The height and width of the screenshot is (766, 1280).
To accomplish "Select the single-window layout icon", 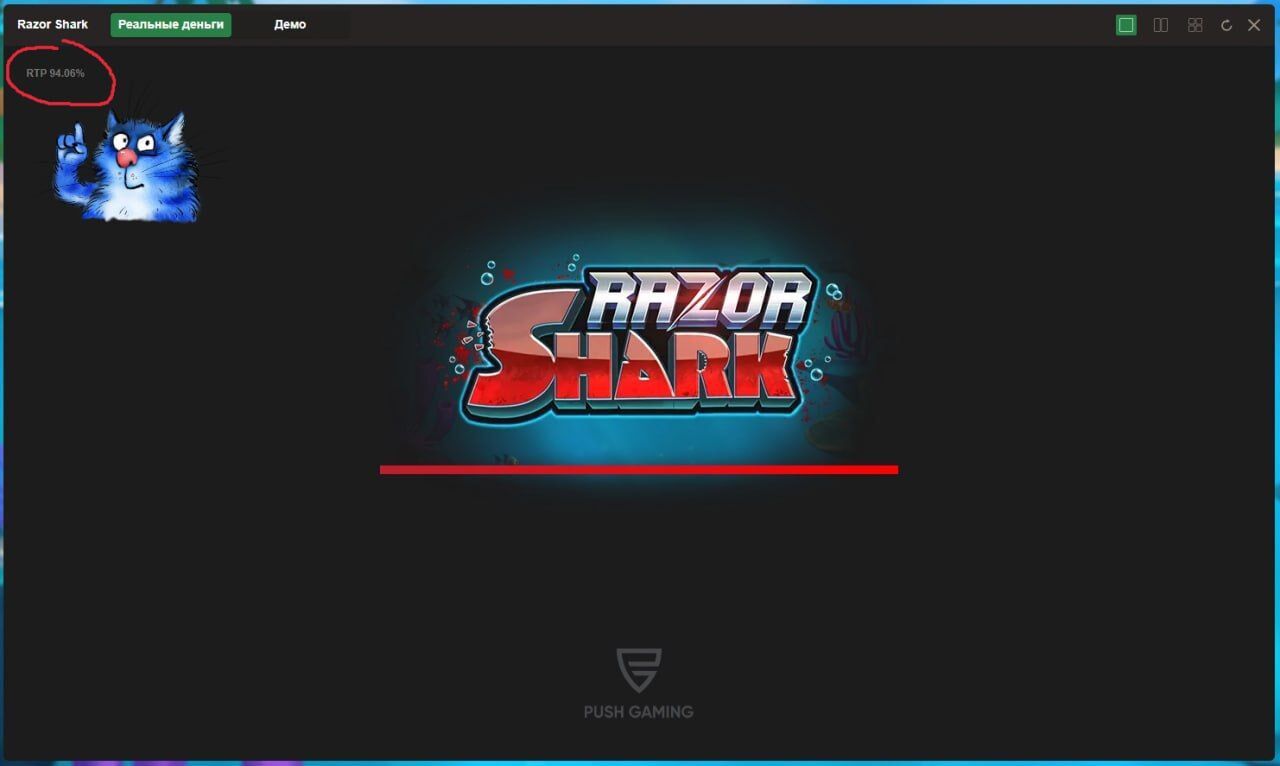I will [x=1126, y=25].
